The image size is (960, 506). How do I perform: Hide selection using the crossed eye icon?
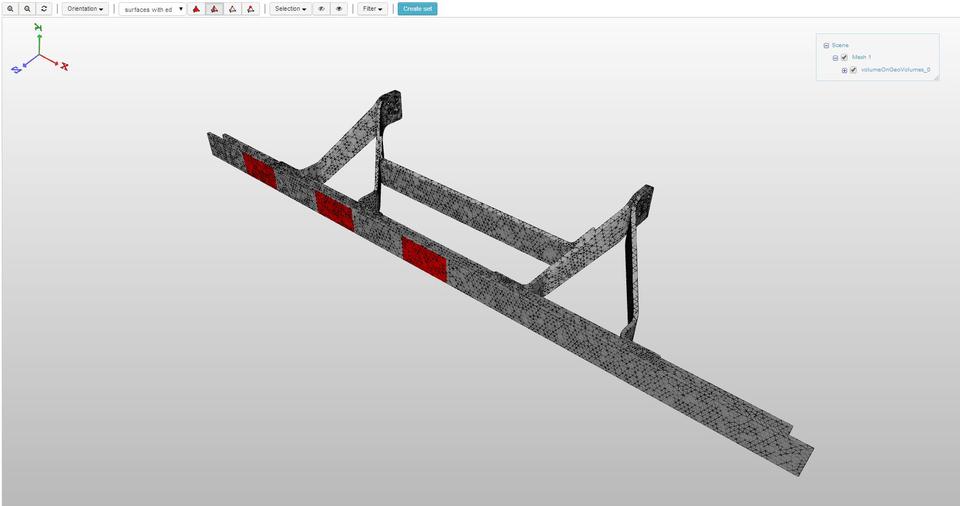tap(321, 9)
